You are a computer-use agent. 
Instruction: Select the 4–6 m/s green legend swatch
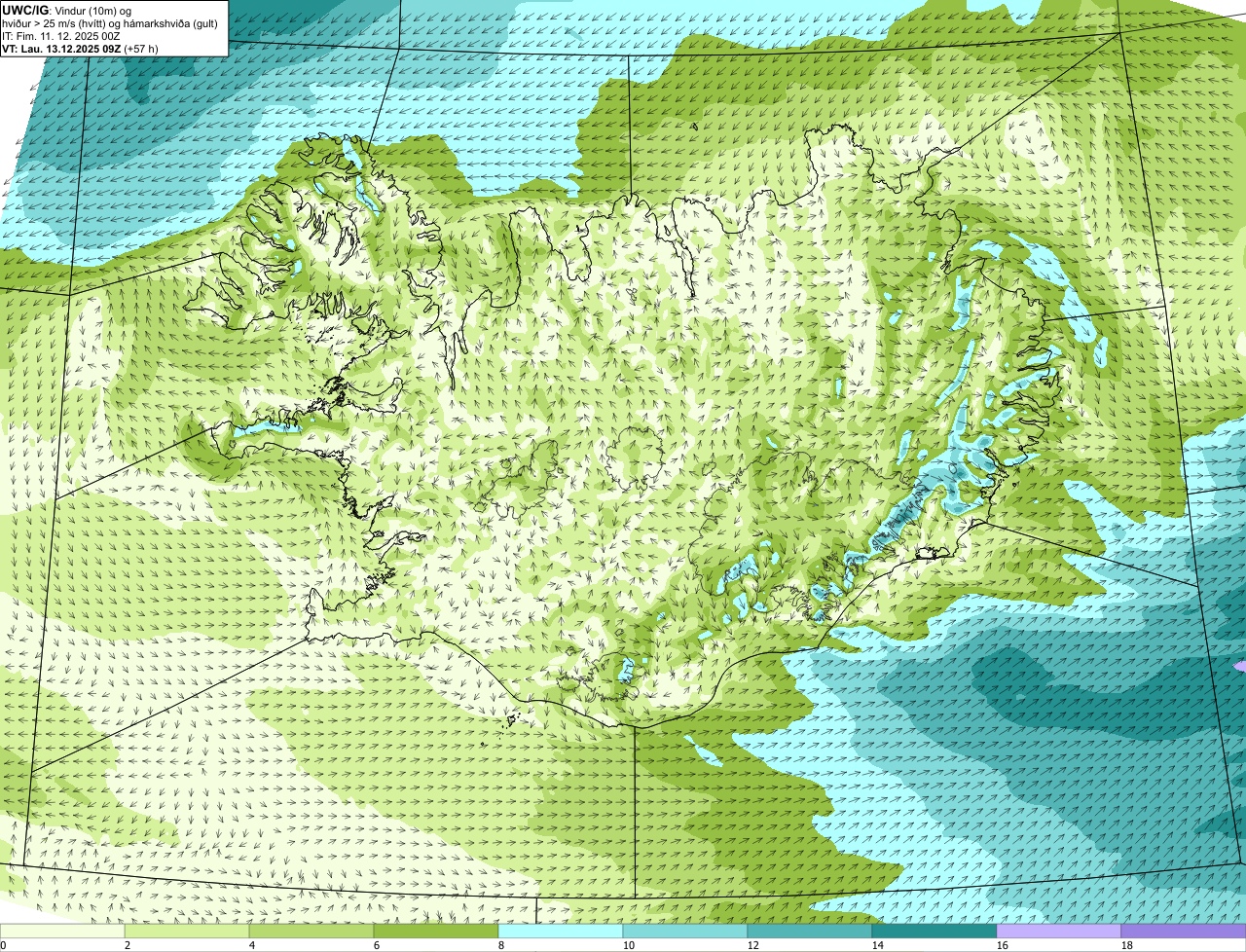pos(311,931)
